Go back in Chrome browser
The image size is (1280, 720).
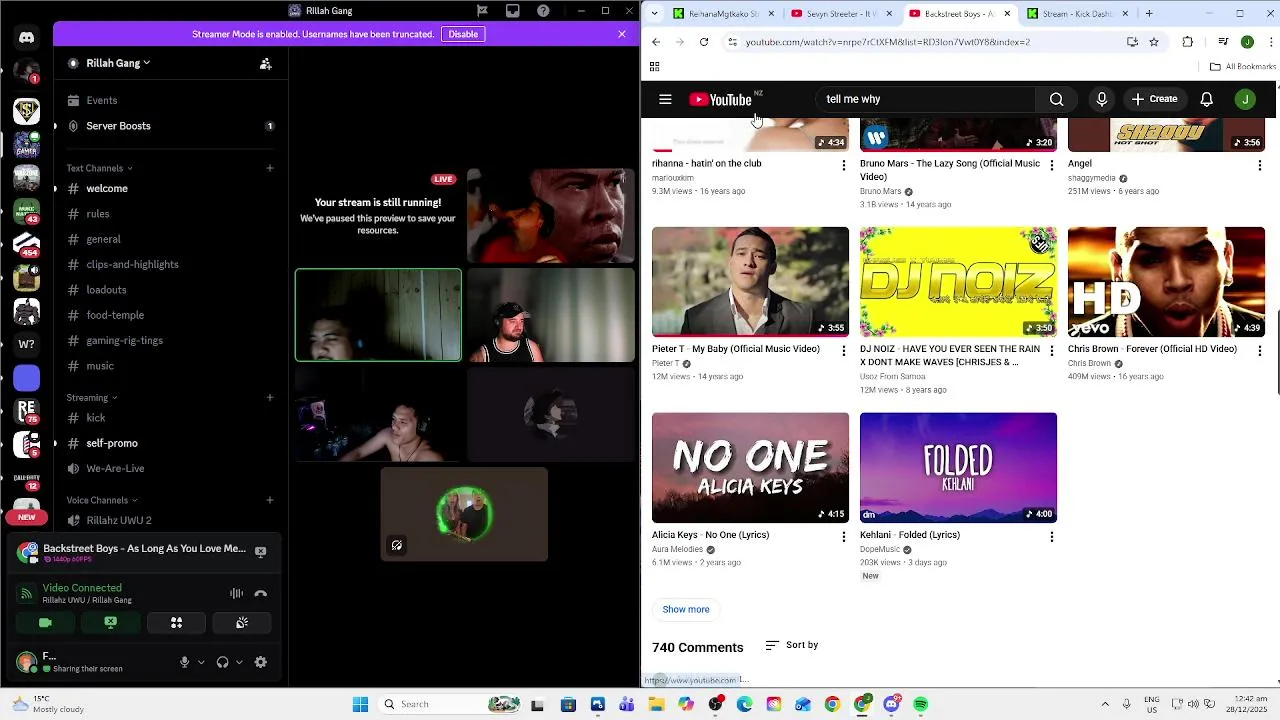point(656,42)
